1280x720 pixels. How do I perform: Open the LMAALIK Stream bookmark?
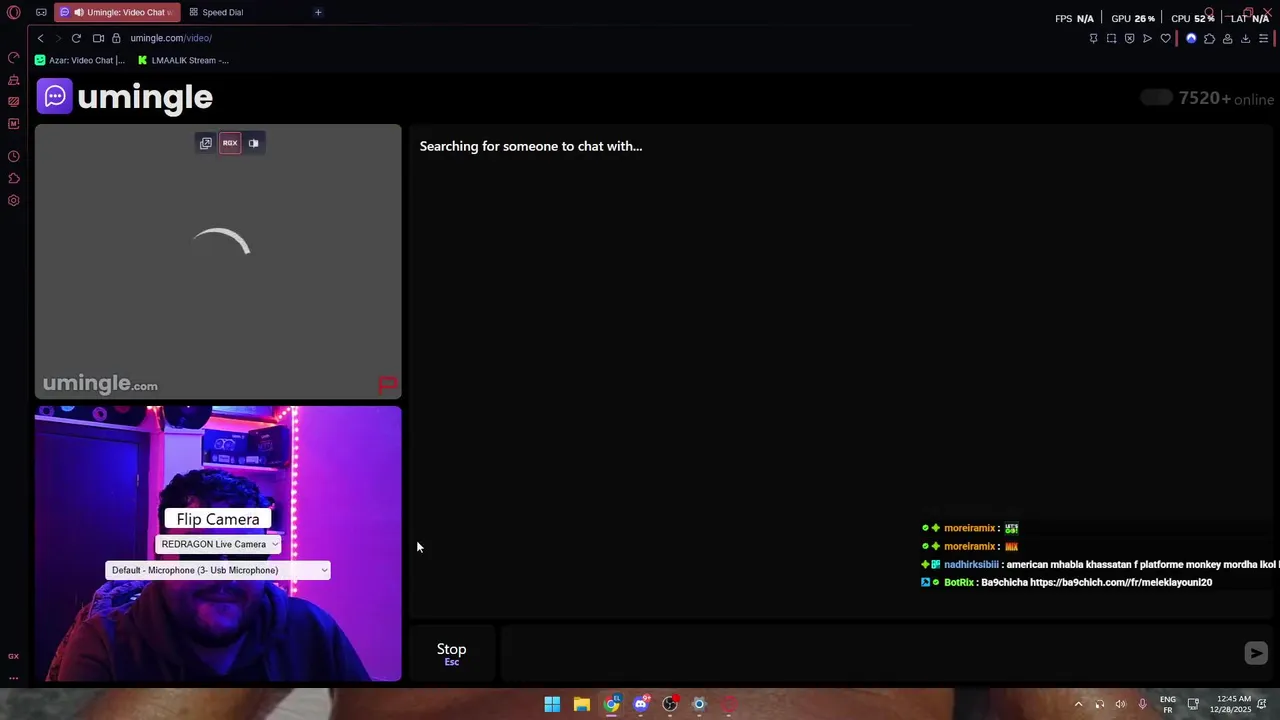[184, 60]
